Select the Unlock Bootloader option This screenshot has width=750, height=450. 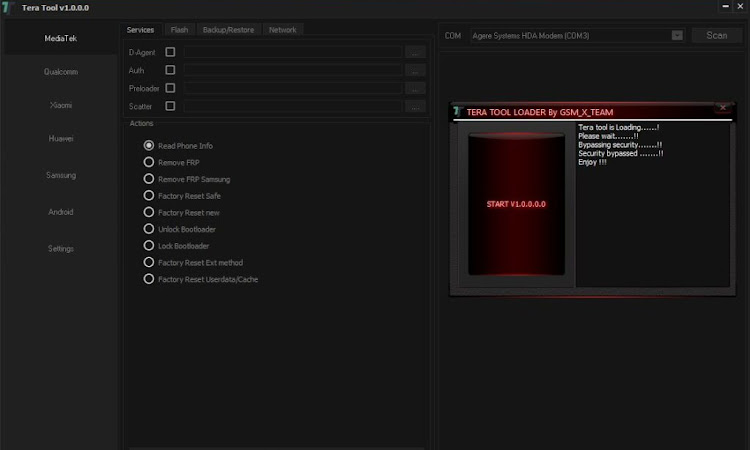pyautogui.click(x=149, y=229)
